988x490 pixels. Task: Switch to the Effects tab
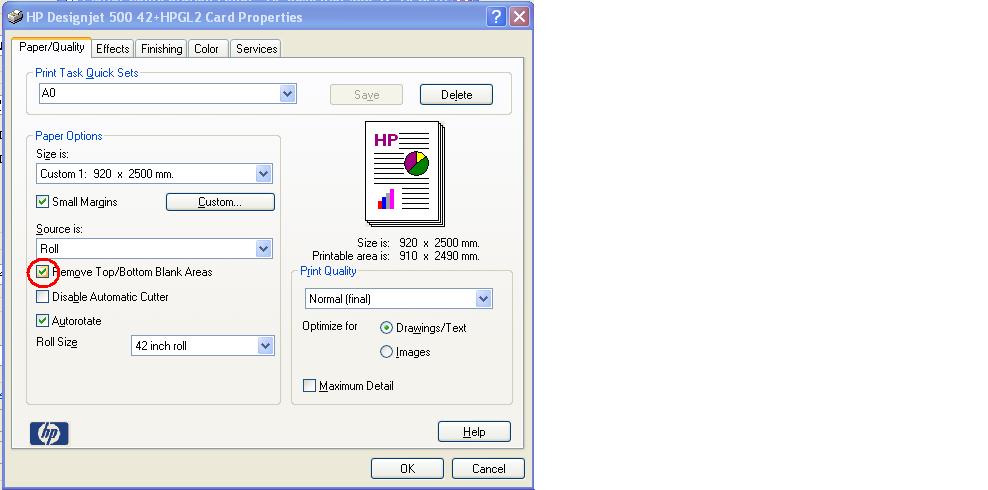[112, 49]
